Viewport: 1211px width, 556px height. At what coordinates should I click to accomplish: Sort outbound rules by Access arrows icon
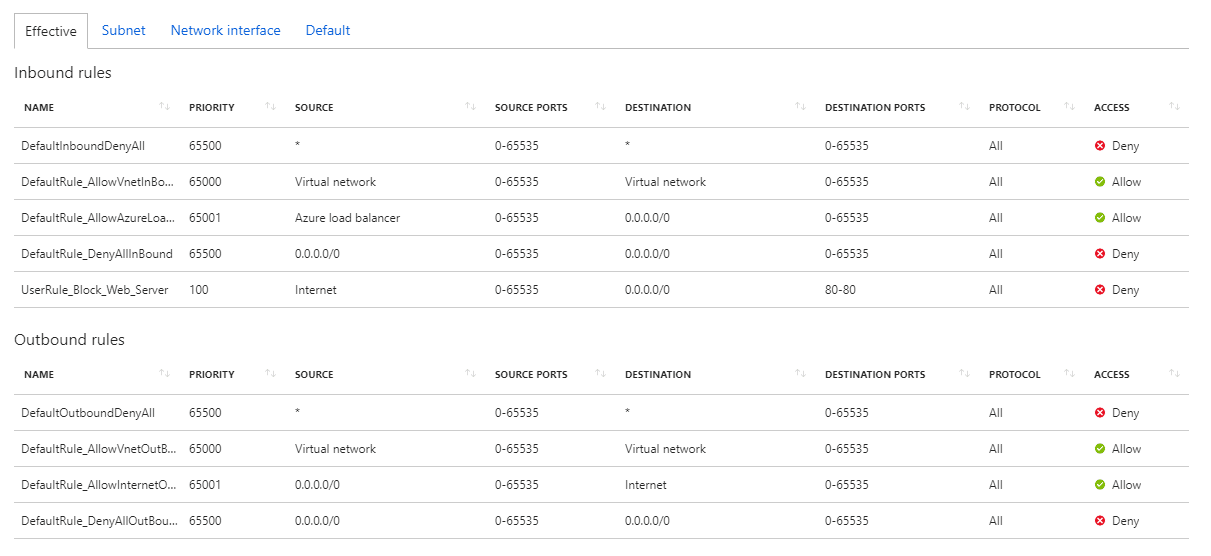(1175, 374)
